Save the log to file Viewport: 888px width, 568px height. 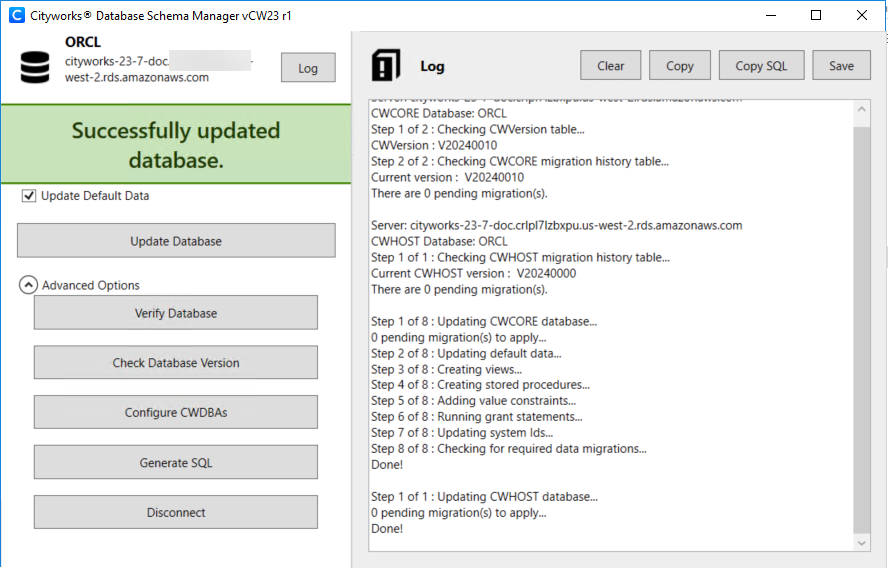pos(842,66)
